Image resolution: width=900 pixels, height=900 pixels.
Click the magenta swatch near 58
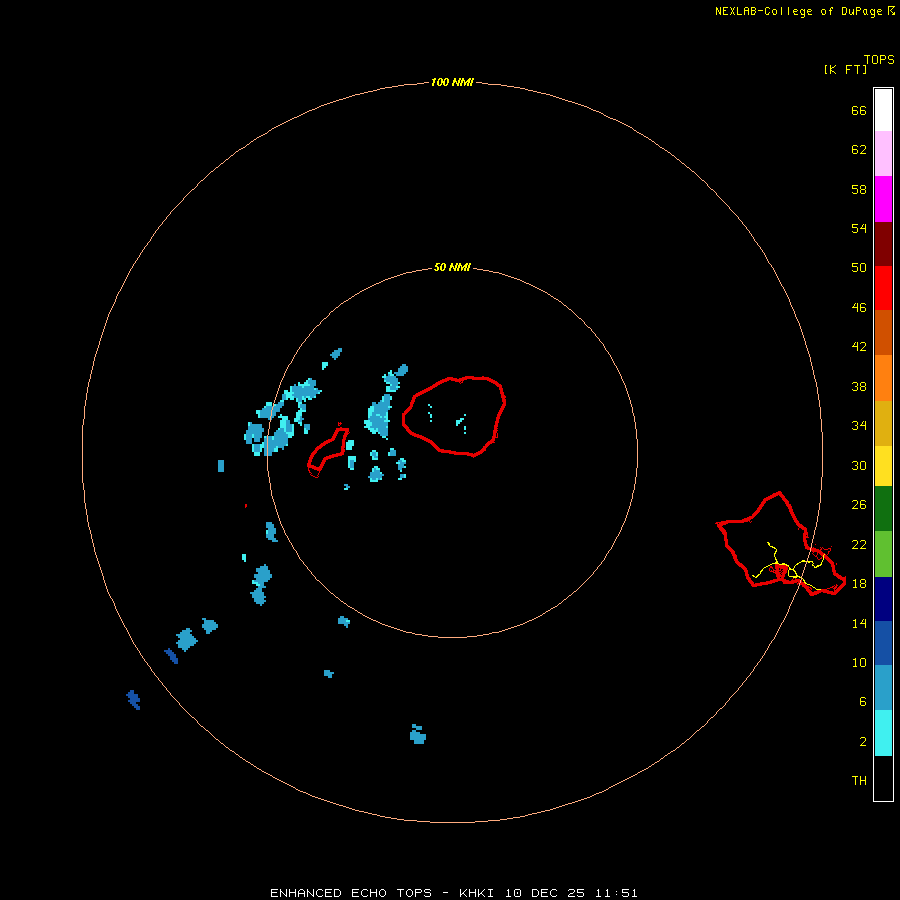tap(883, 199)
